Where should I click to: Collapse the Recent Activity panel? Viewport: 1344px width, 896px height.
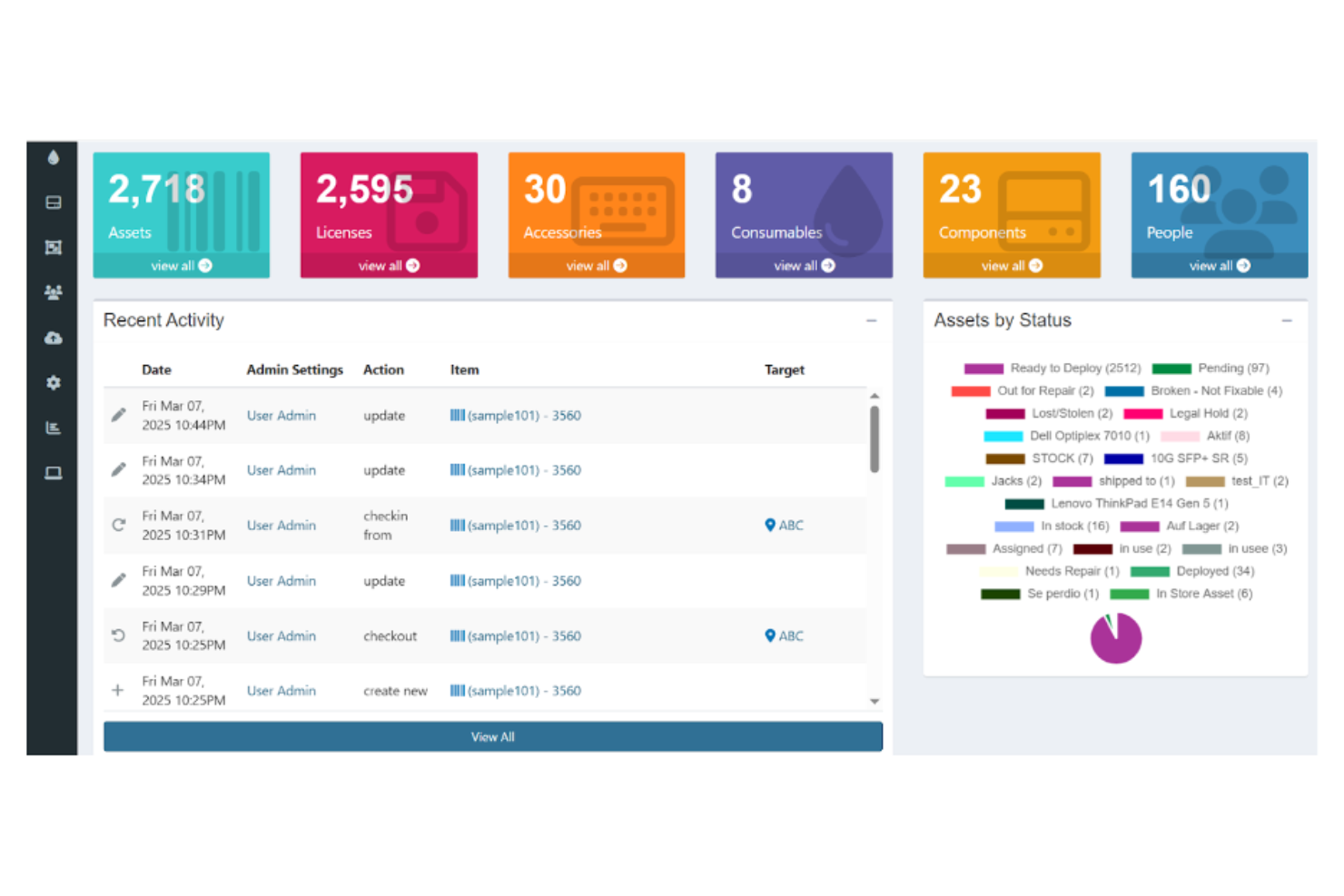871,320
